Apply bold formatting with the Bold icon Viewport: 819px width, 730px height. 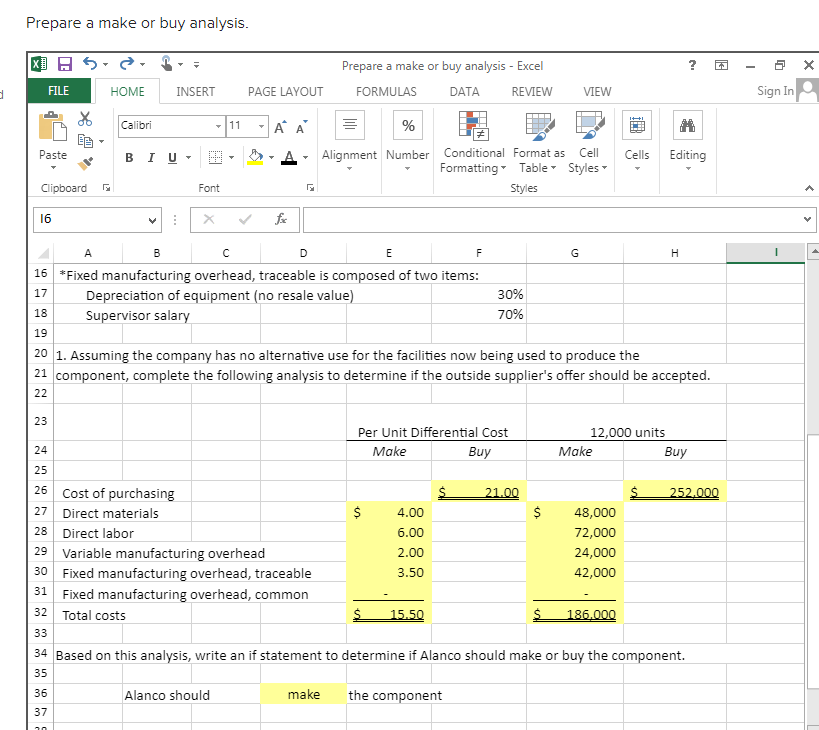[128, 157]
